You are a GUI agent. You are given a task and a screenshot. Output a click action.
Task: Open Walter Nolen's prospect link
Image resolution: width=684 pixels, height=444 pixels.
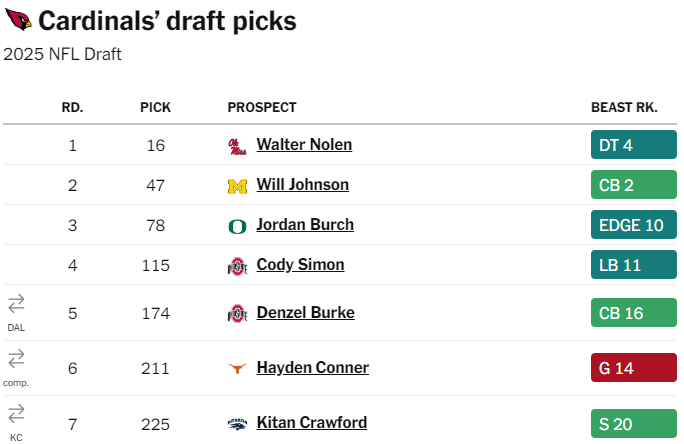304,145
